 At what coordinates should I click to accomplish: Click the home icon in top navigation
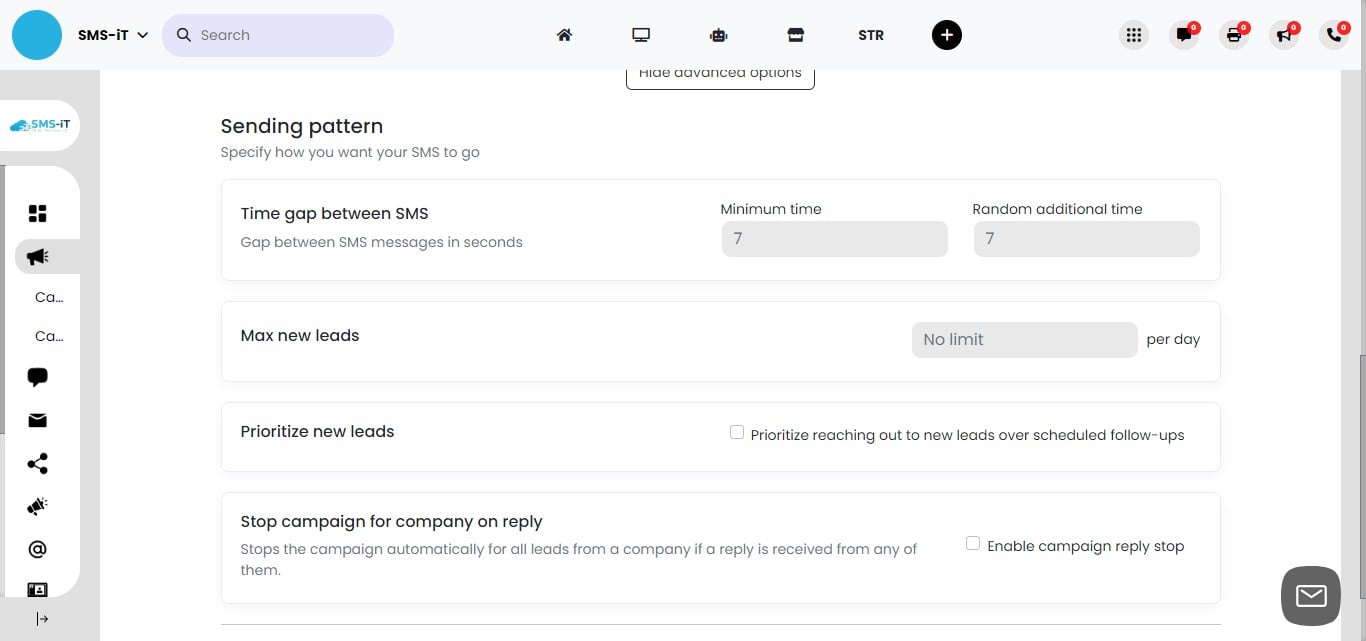point(564,35)
